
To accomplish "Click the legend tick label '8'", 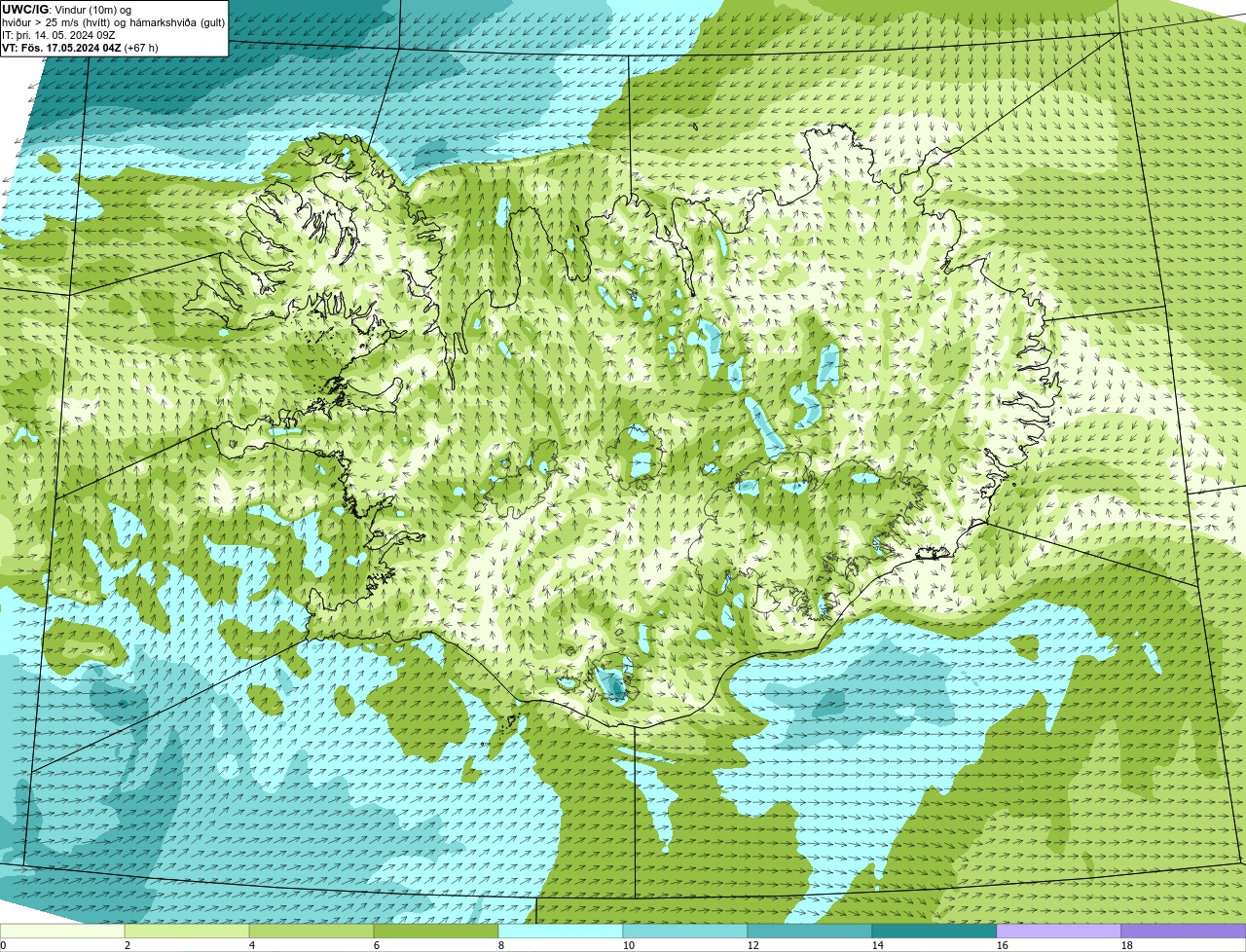I will [501, 945].
